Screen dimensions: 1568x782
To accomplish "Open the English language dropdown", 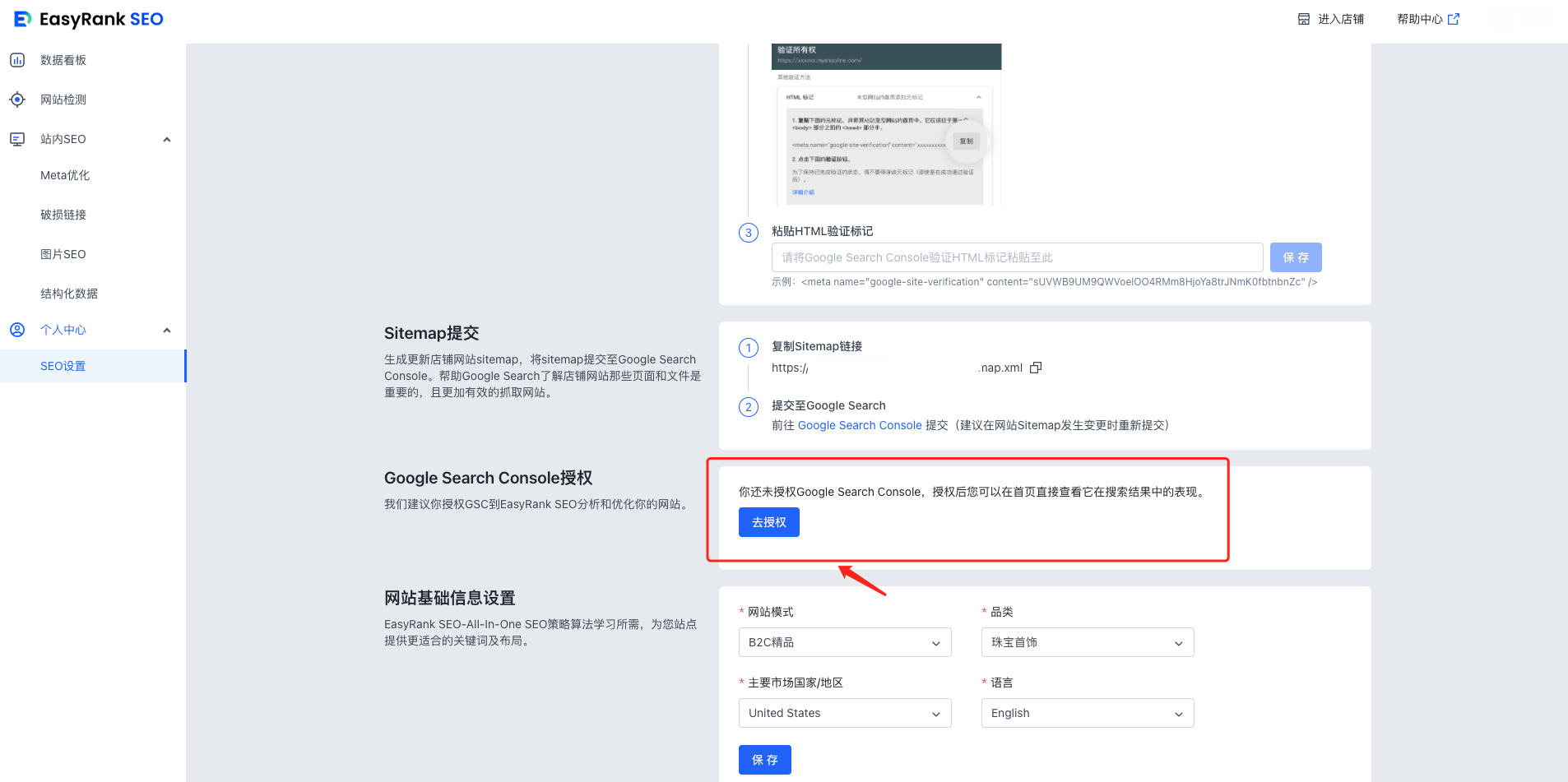I will pos(1088,713).
